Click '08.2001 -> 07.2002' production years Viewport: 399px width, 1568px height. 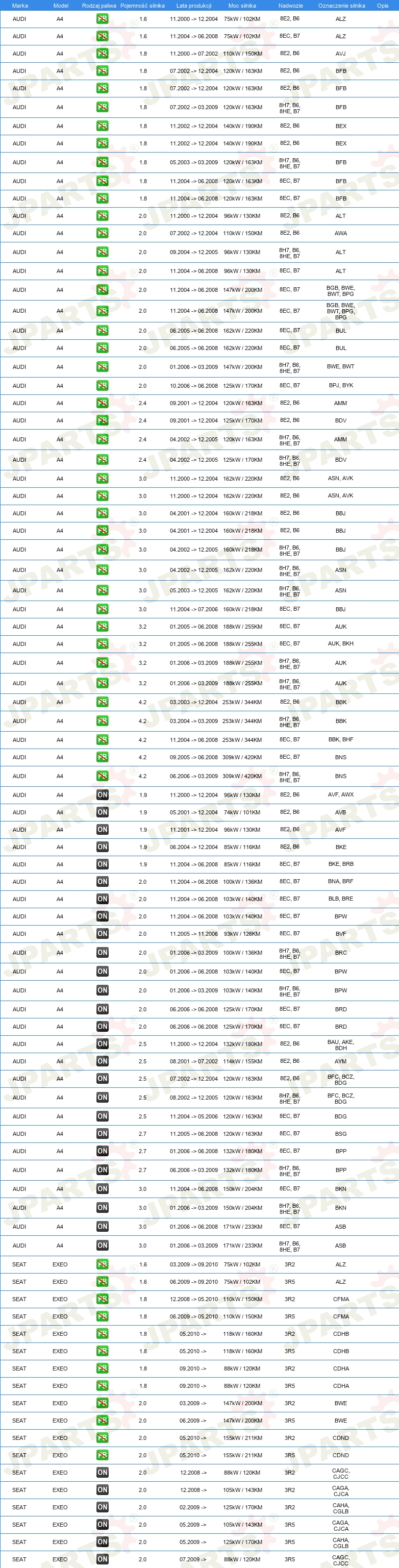click(x=193, y=1061)
